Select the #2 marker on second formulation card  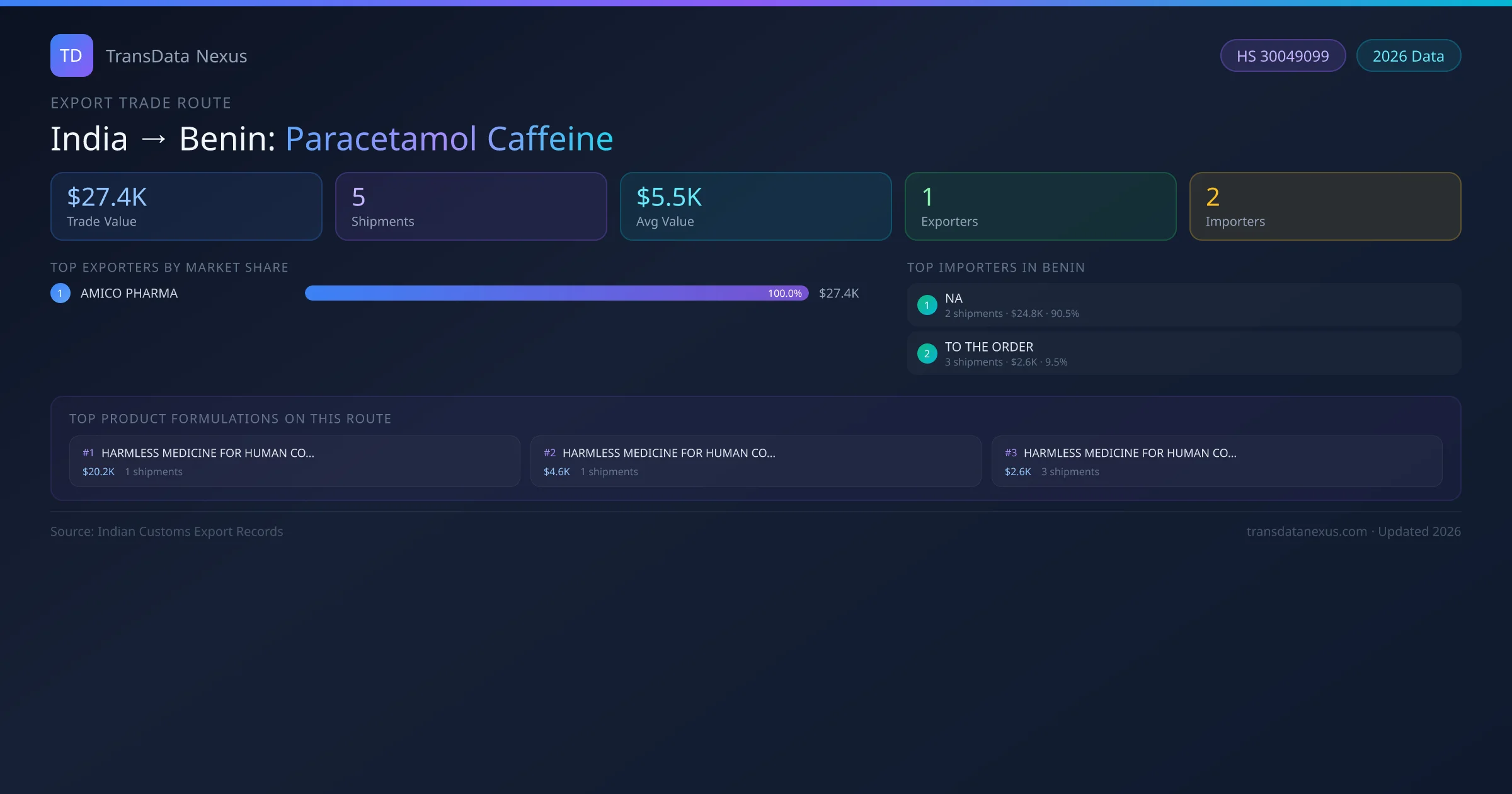click(x=549, y=452)
